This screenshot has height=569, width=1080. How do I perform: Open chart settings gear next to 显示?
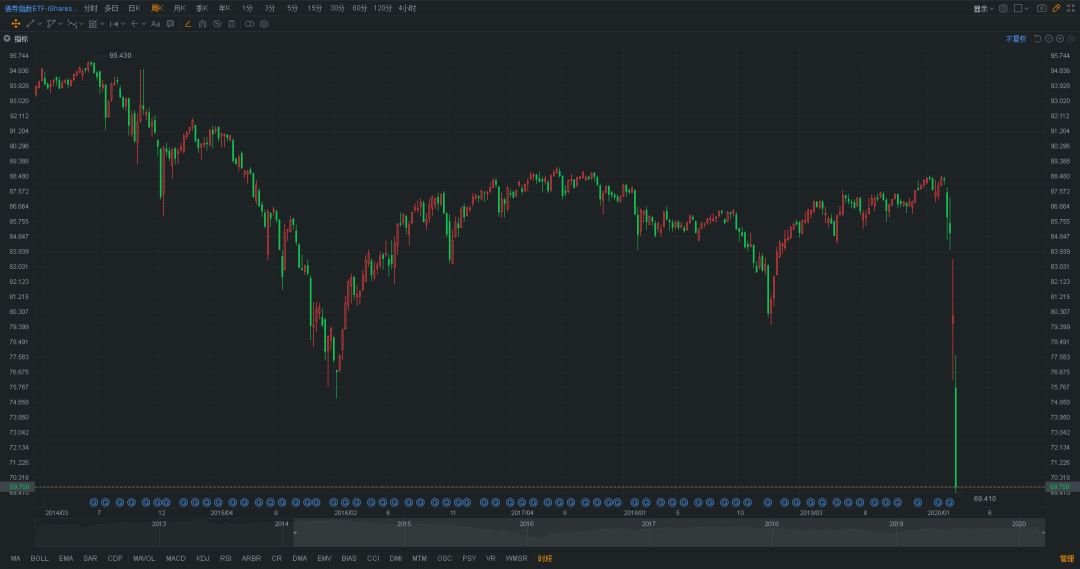click(x=1002, y=8)
